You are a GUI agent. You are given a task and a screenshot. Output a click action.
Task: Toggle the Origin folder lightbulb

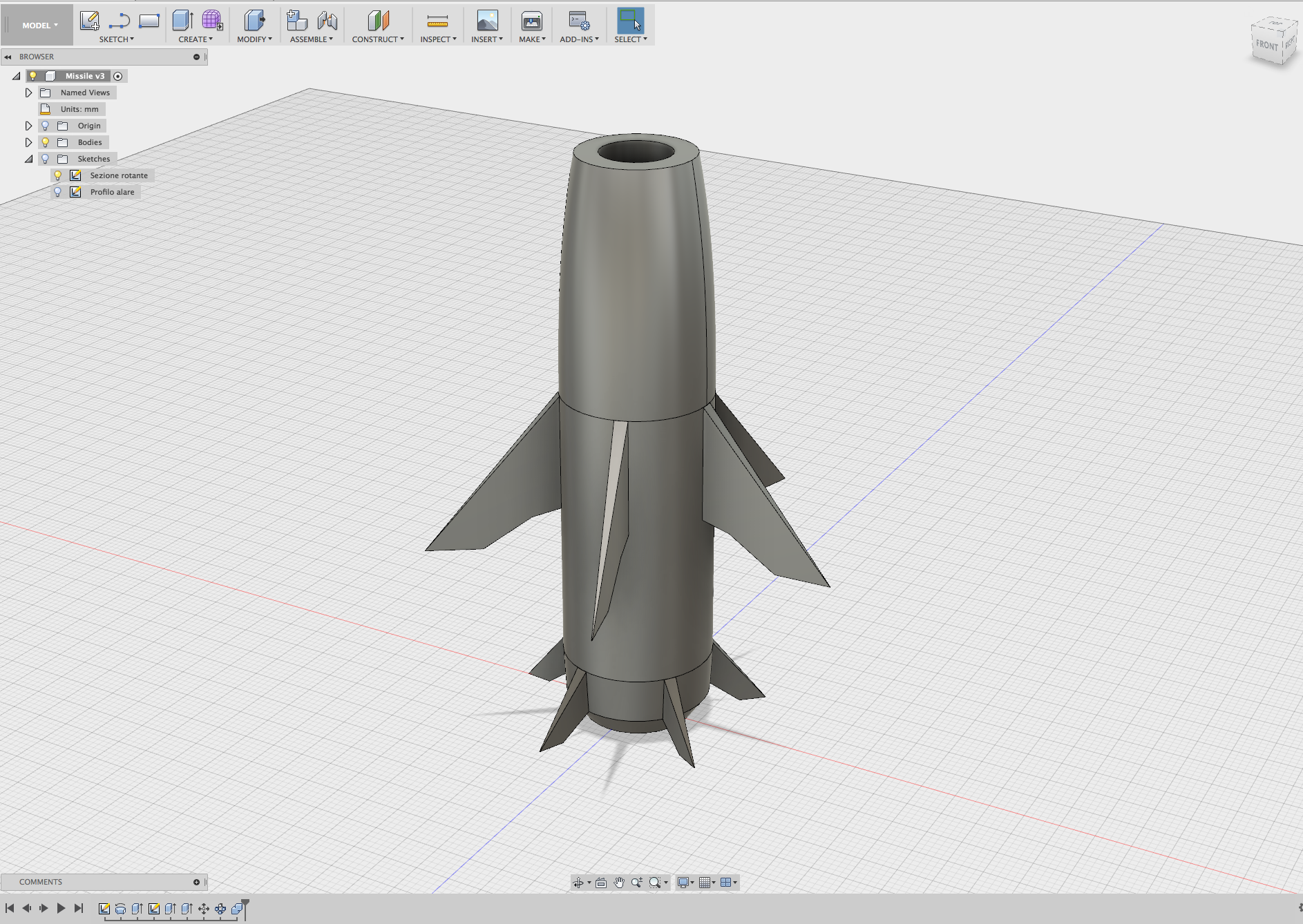(x=45, y=126)
